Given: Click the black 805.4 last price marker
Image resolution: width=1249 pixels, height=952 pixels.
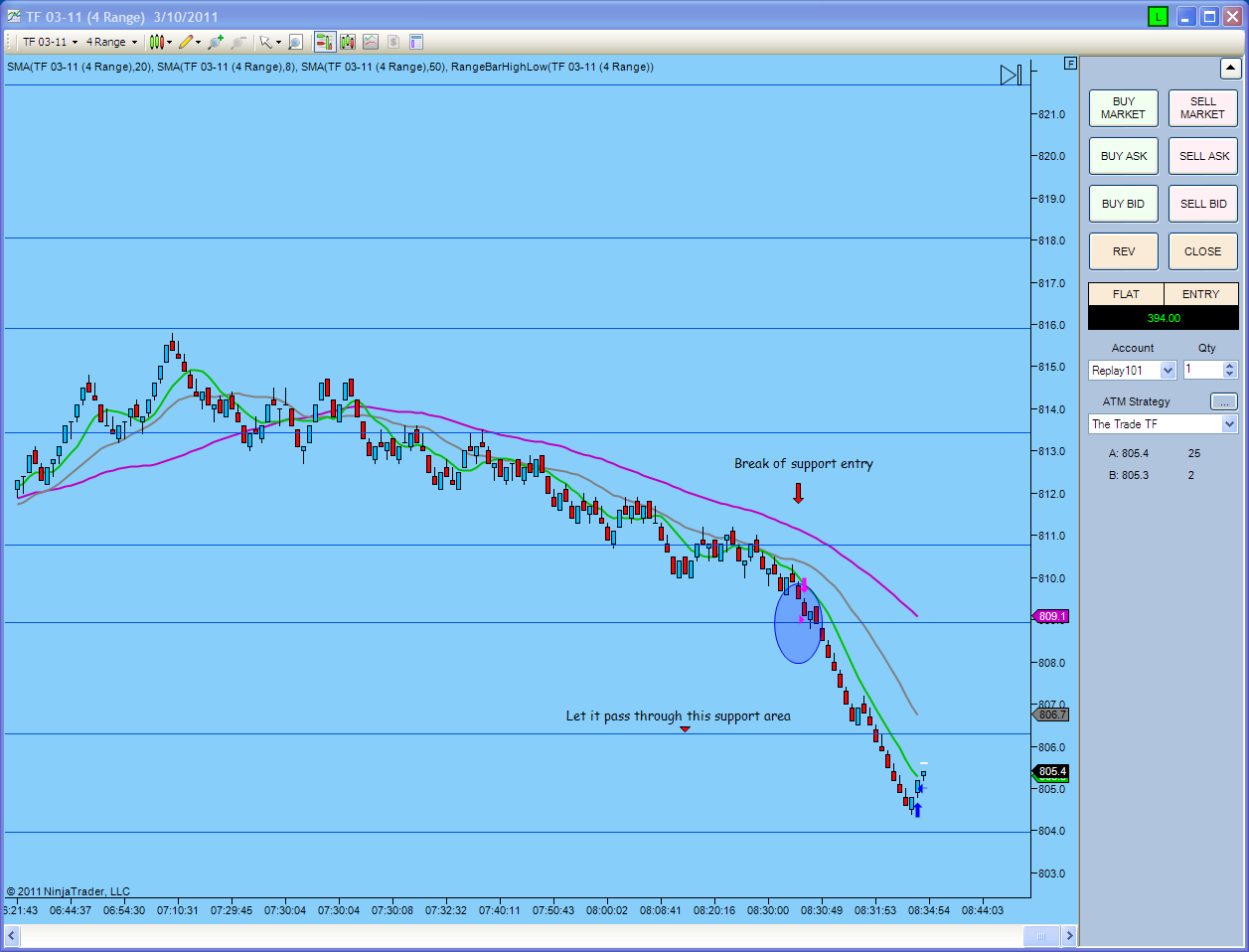Looking at the screenshot, I should [x=1051, y=771].
